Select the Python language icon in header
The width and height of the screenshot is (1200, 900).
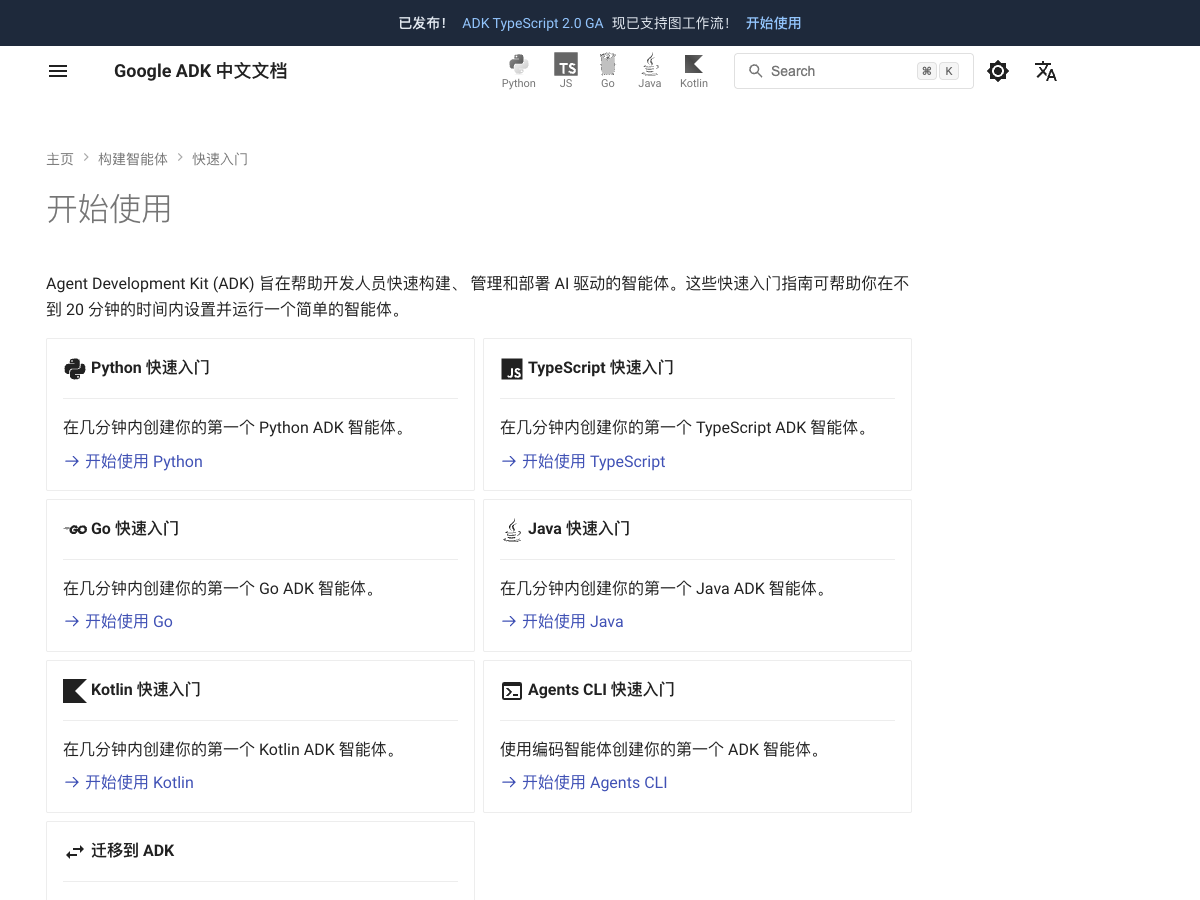[x=518, y=71]
